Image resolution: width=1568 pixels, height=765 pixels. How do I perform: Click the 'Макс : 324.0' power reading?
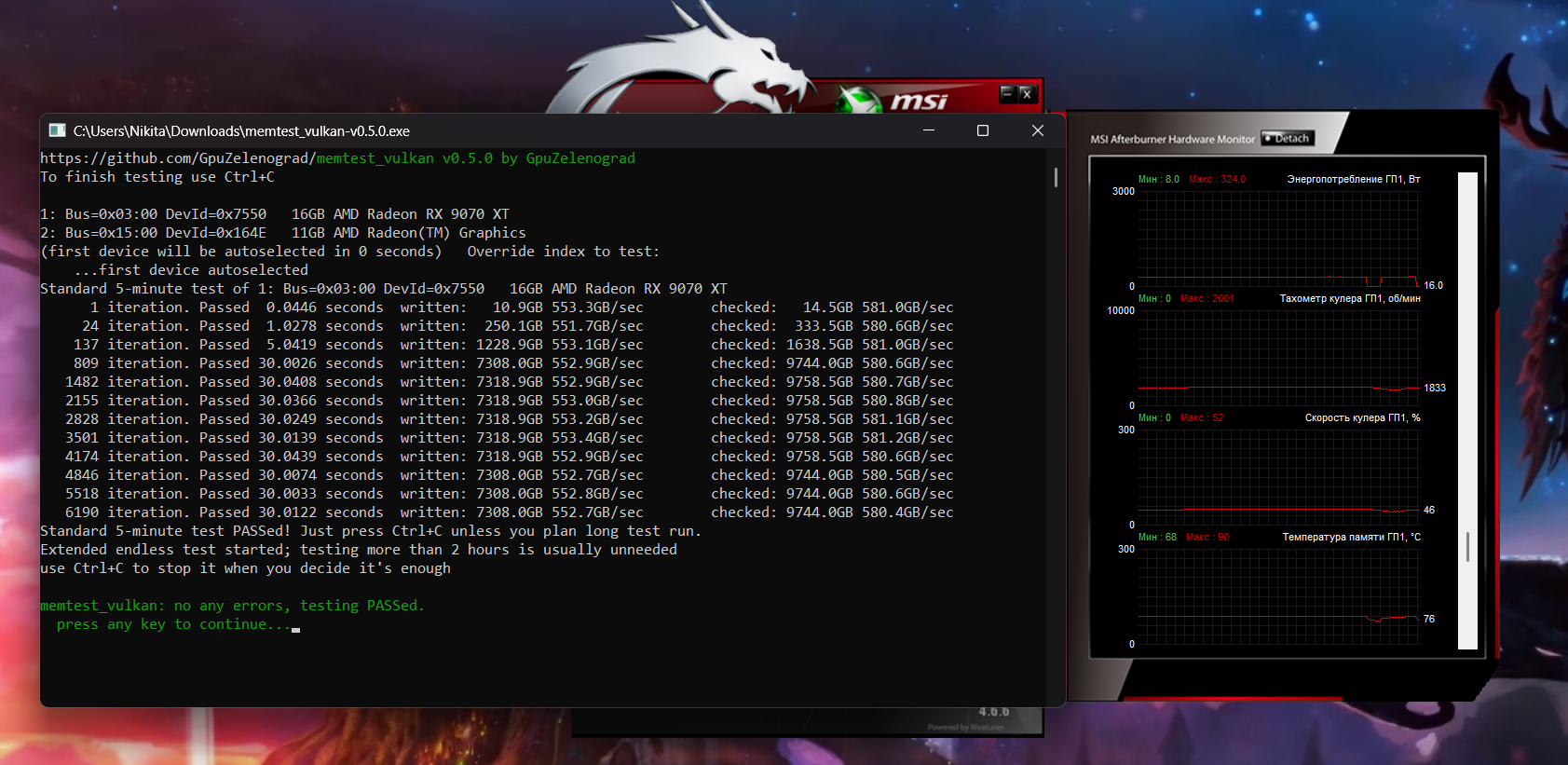(1217, 179)
